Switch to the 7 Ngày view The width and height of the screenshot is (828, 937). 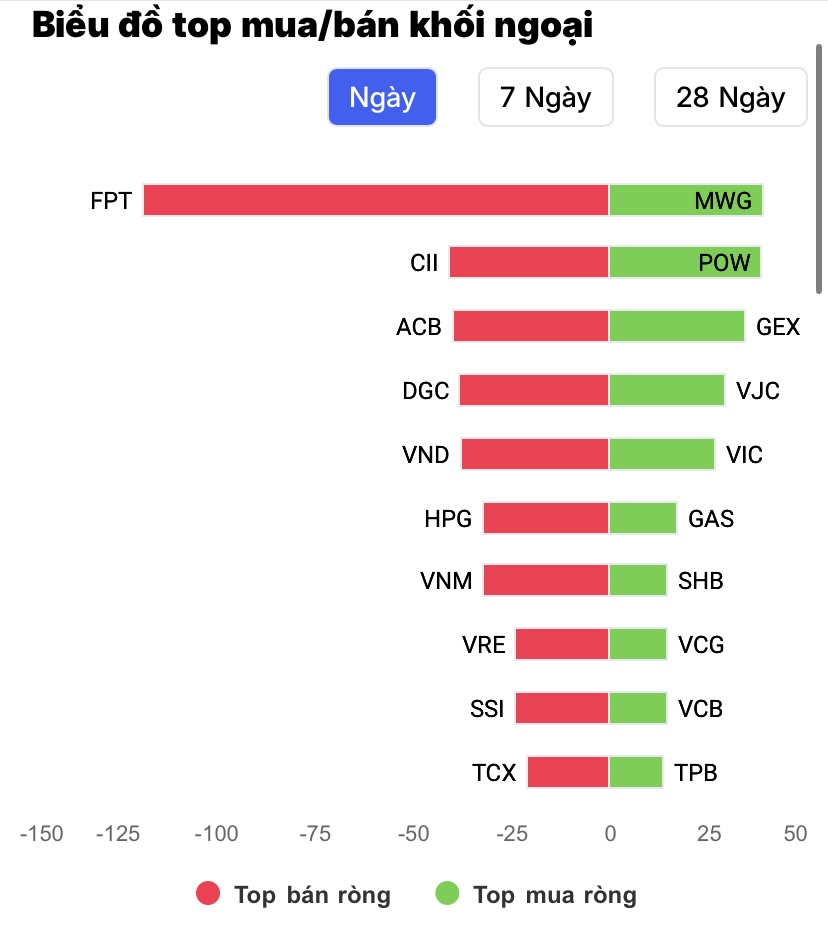[545, 97]
